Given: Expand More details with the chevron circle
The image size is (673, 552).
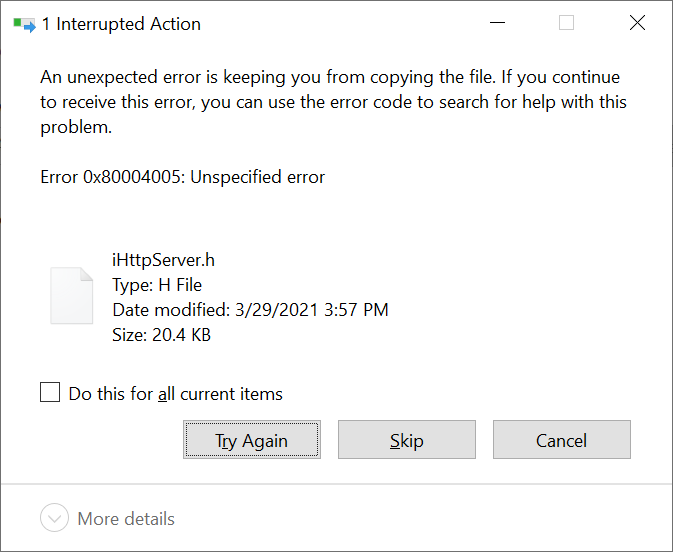Looking at the screenshot, I should point(54,518).
